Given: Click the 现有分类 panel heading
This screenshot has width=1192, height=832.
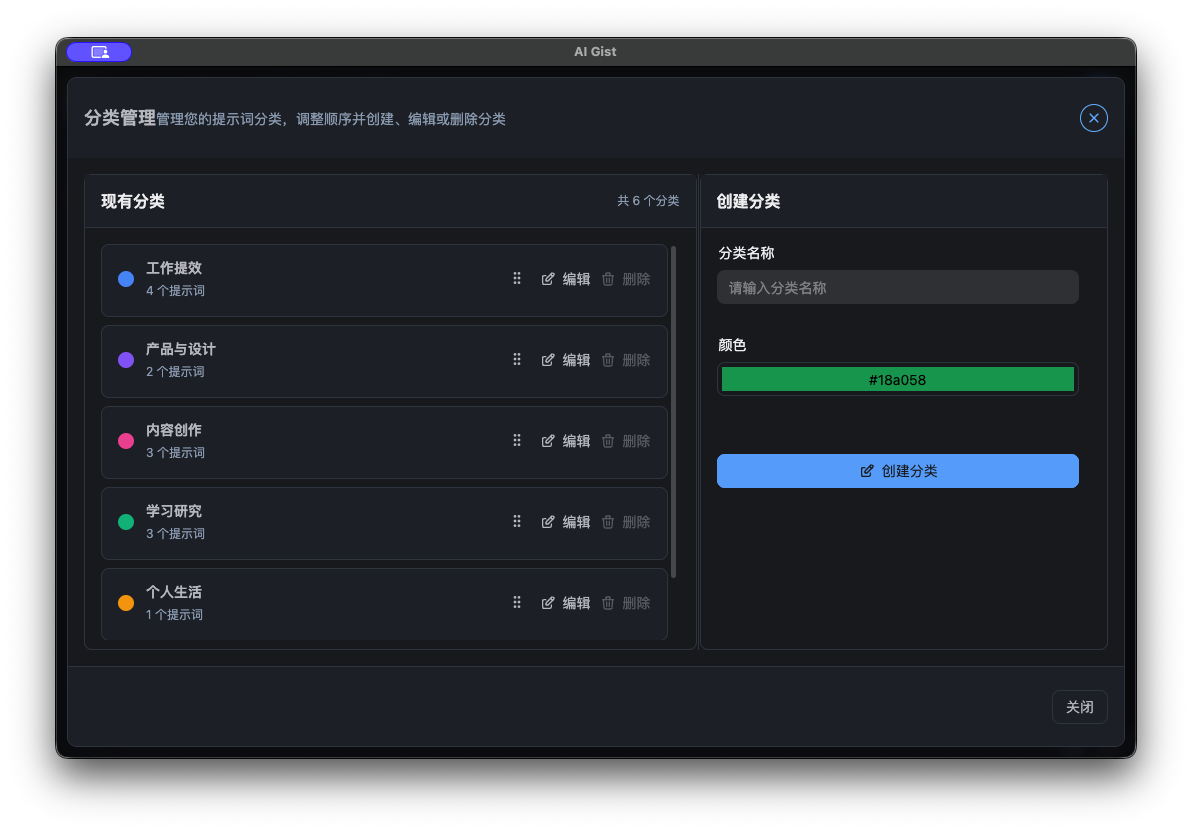Looking at the screenshot, I should (x=133, y=201).
